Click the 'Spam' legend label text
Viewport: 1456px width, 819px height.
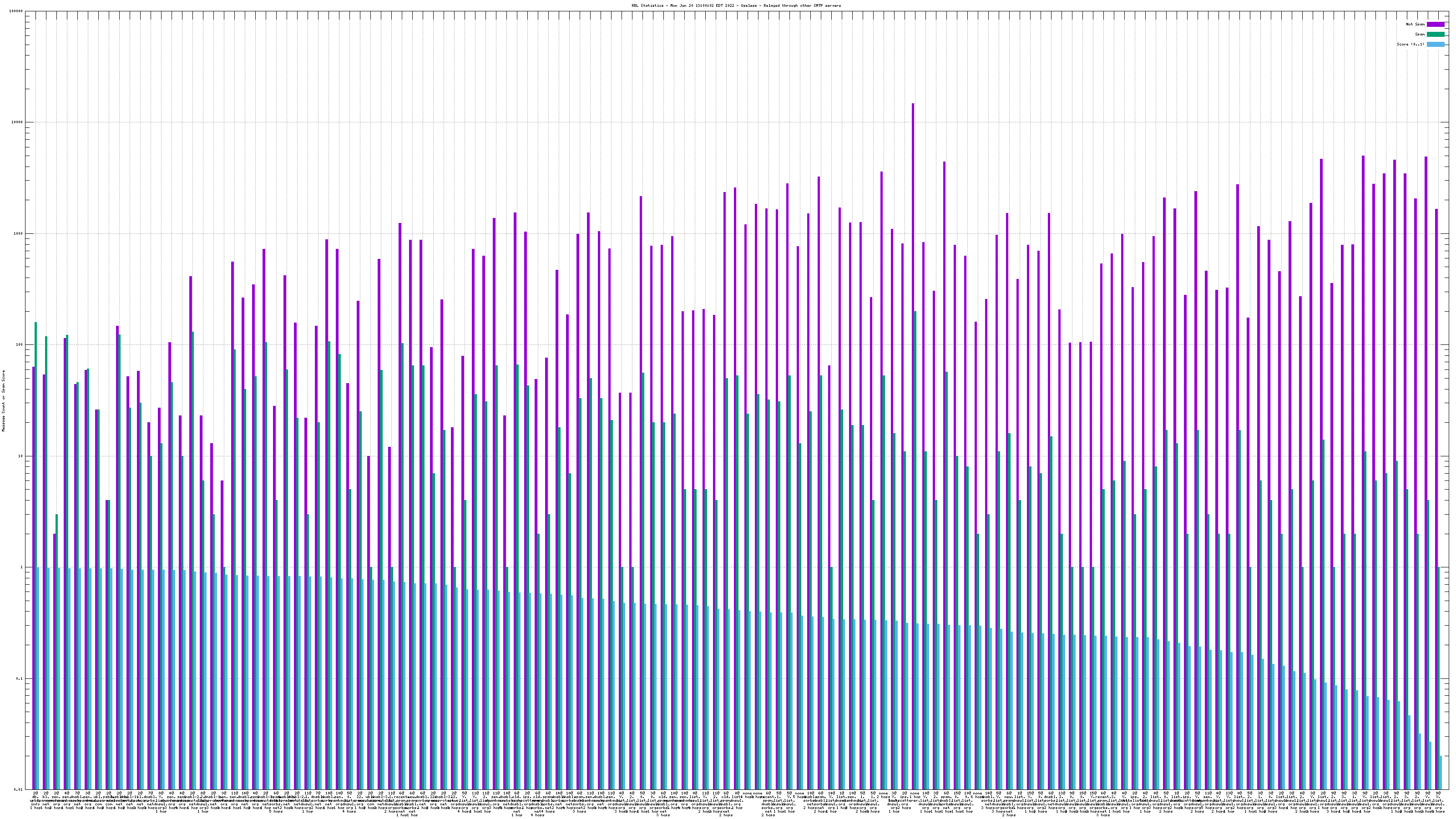1420,35
